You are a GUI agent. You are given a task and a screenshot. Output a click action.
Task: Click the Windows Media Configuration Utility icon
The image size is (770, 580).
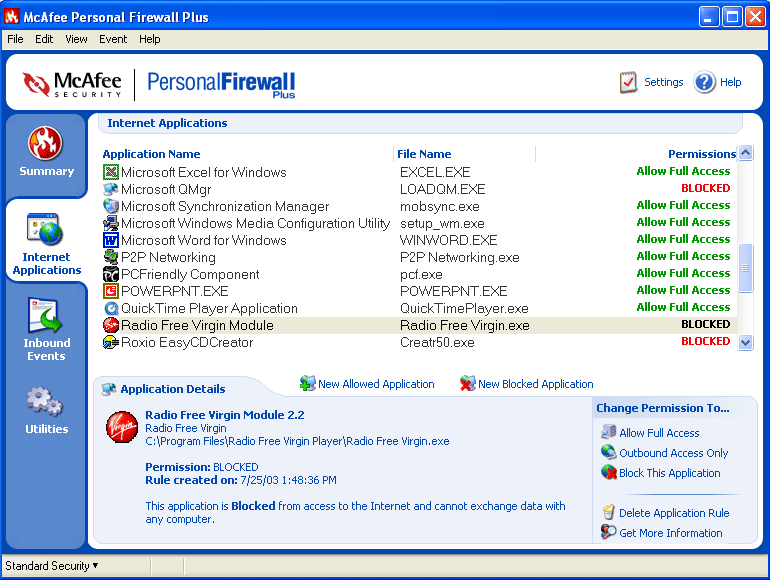111,223
